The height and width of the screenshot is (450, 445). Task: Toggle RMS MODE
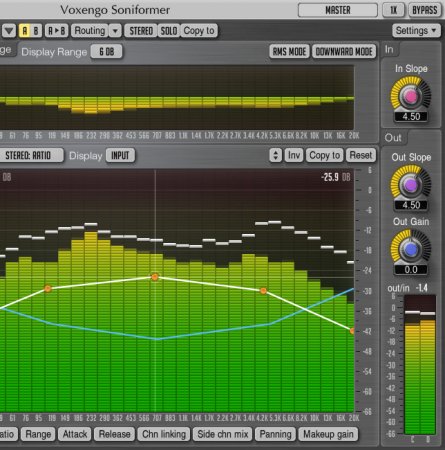coord(289,51)
